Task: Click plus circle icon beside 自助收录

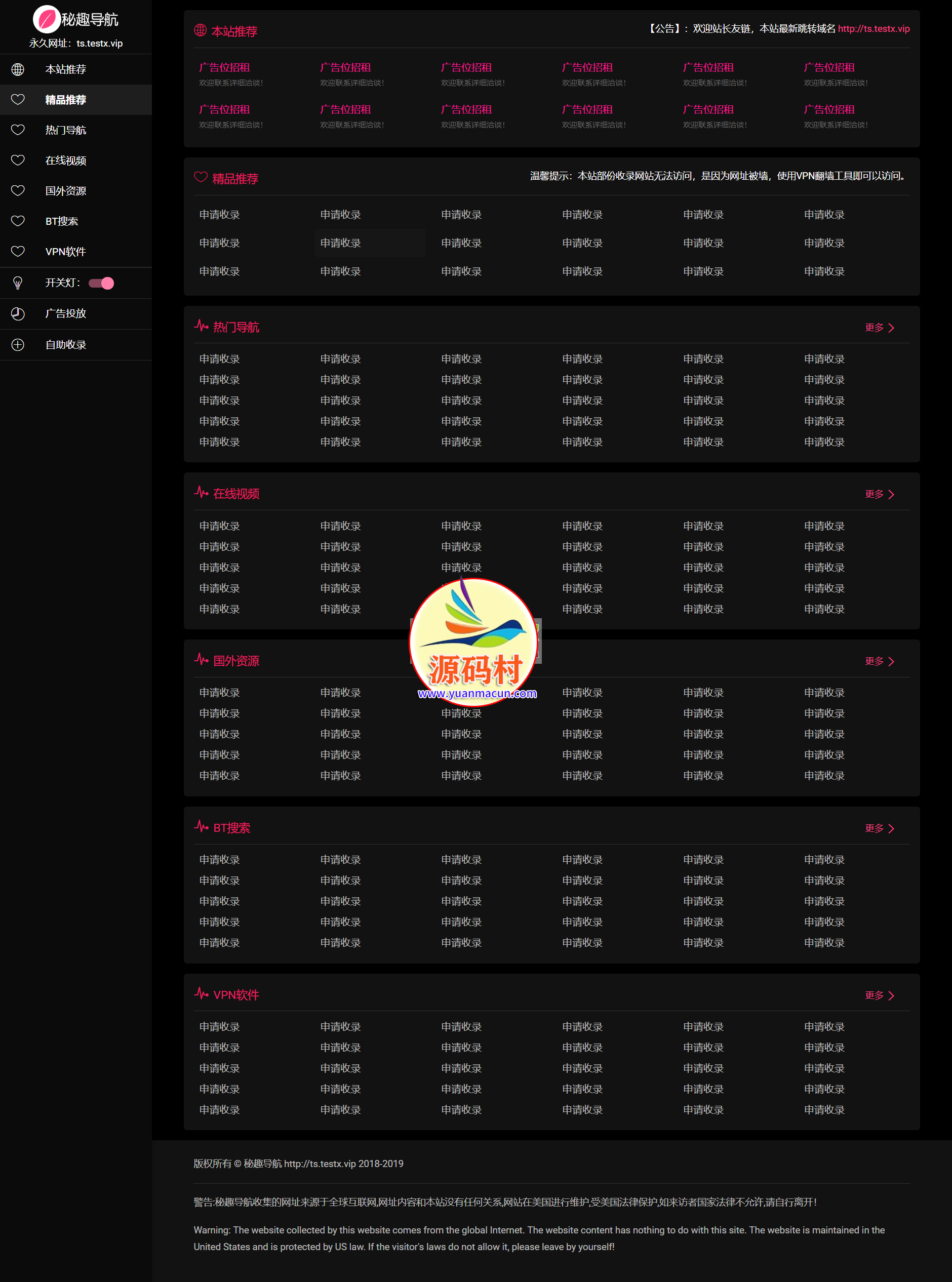Action: [x=18, y=345]
